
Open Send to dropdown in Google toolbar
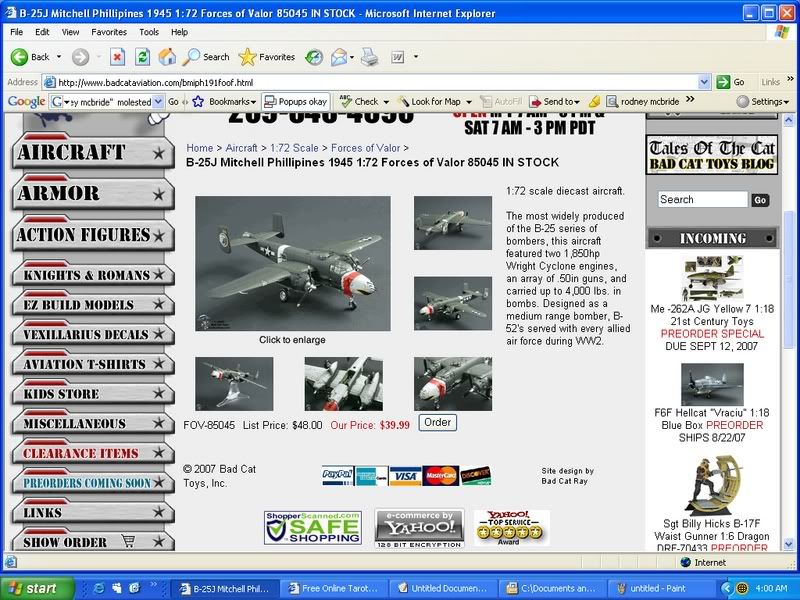577,102
